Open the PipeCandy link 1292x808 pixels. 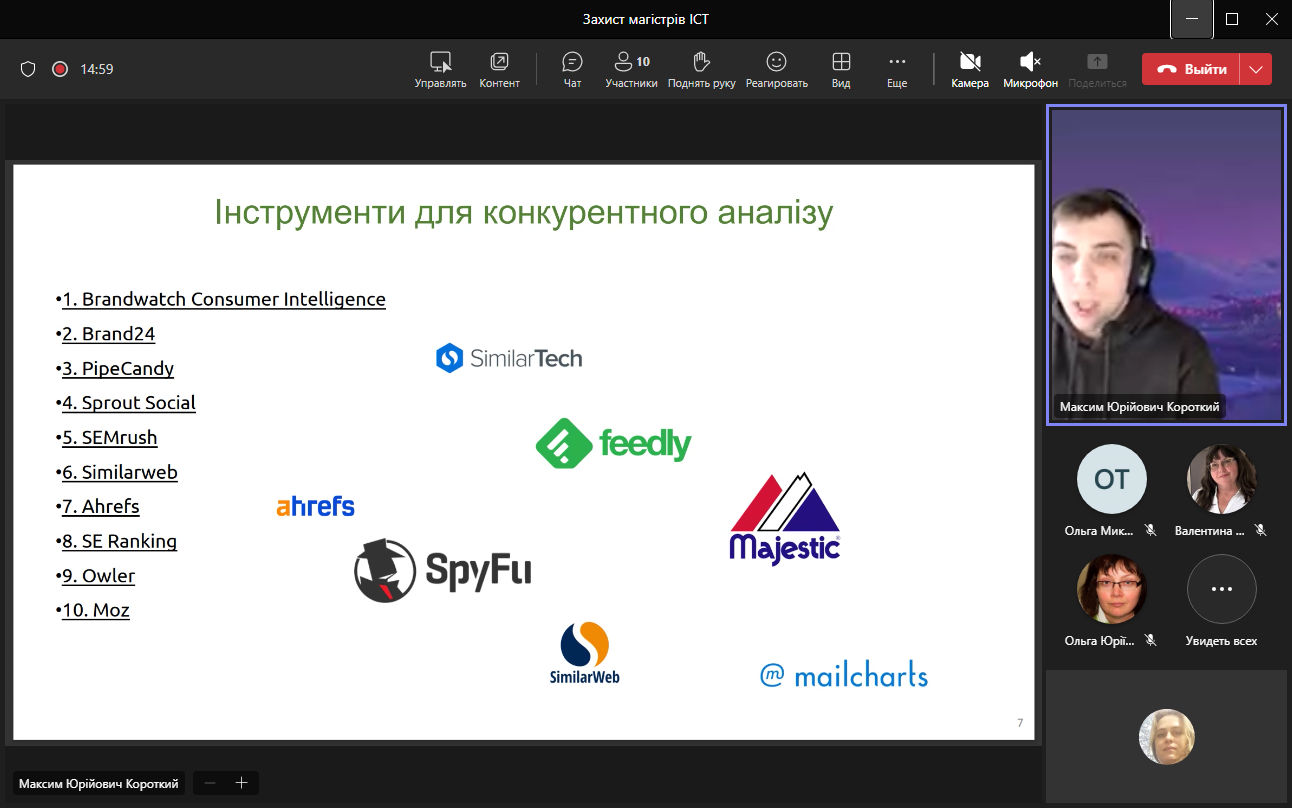pyautogui.click(x=118, y=368)
